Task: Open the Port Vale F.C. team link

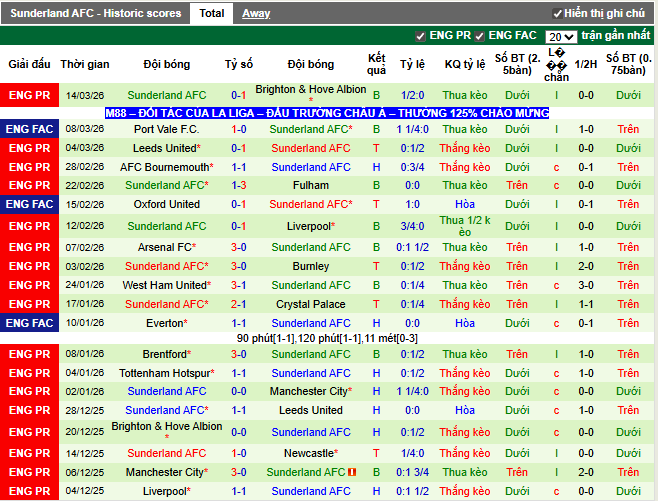Action: tap(166, 129)
